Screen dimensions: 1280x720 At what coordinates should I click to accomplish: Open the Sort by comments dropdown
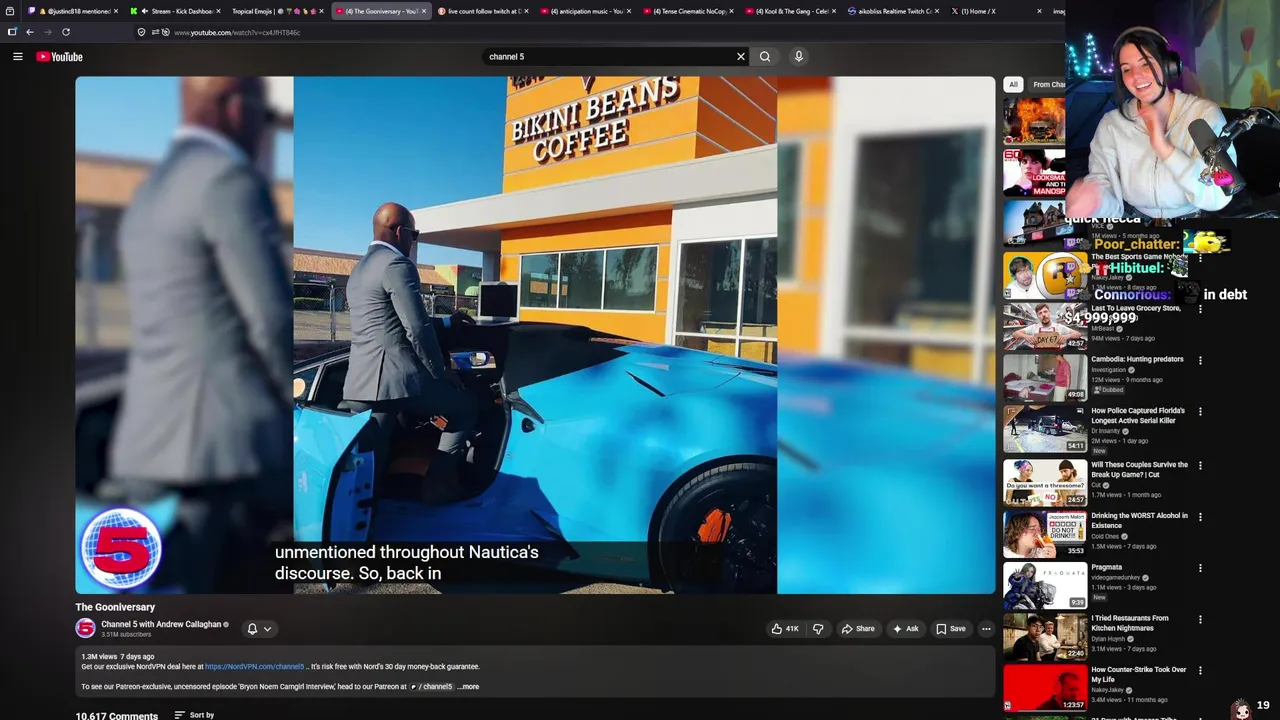coord(194,715)
